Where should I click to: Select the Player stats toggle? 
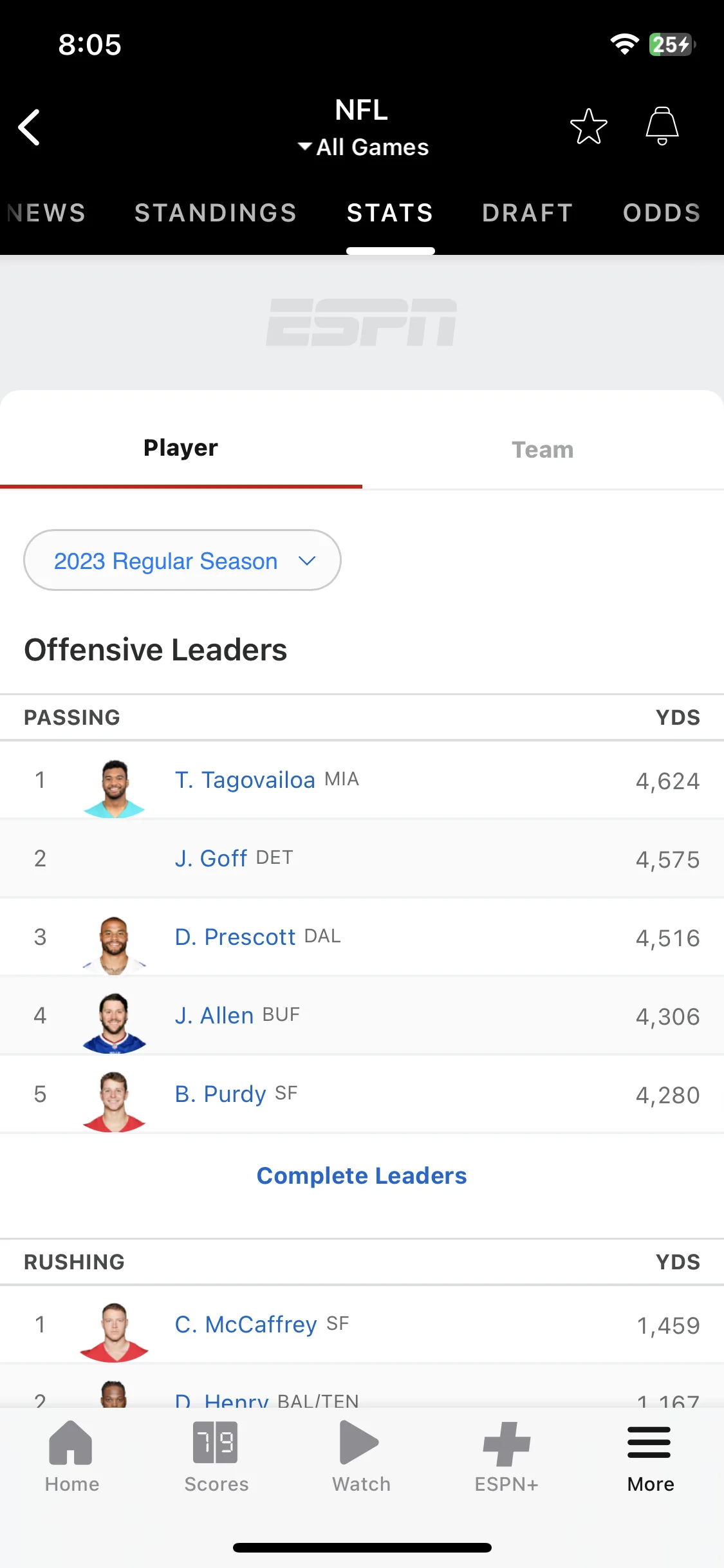pos(181,448)
